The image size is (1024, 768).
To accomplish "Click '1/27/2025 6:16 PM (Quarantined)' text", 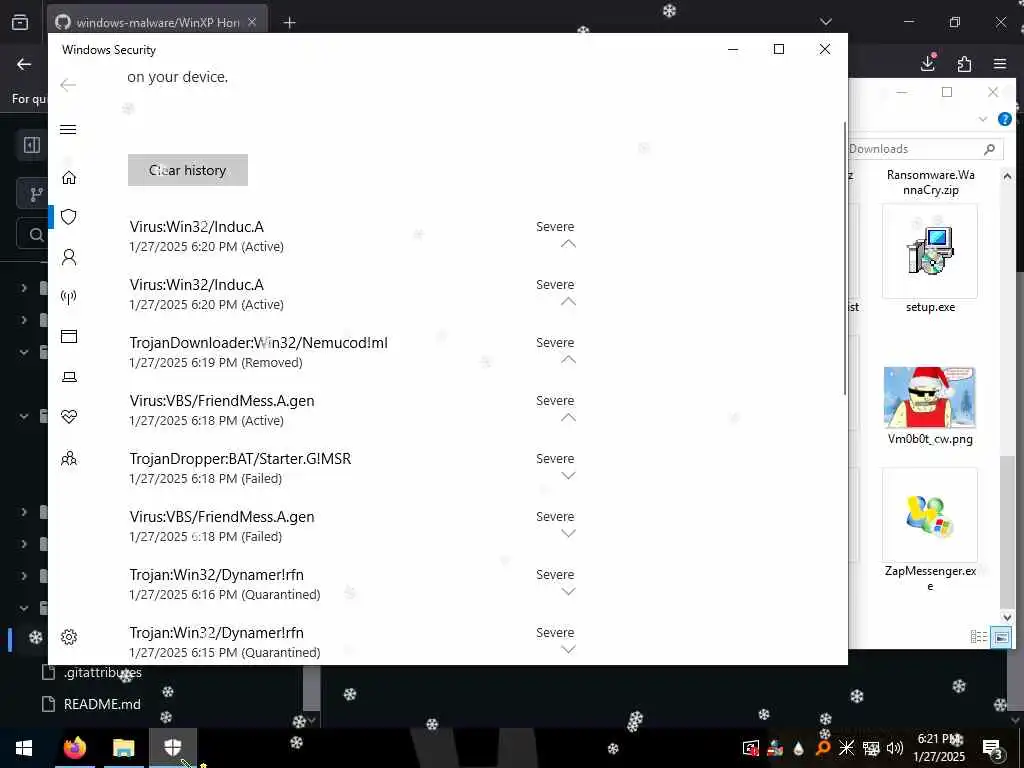I will coord(225,594).
